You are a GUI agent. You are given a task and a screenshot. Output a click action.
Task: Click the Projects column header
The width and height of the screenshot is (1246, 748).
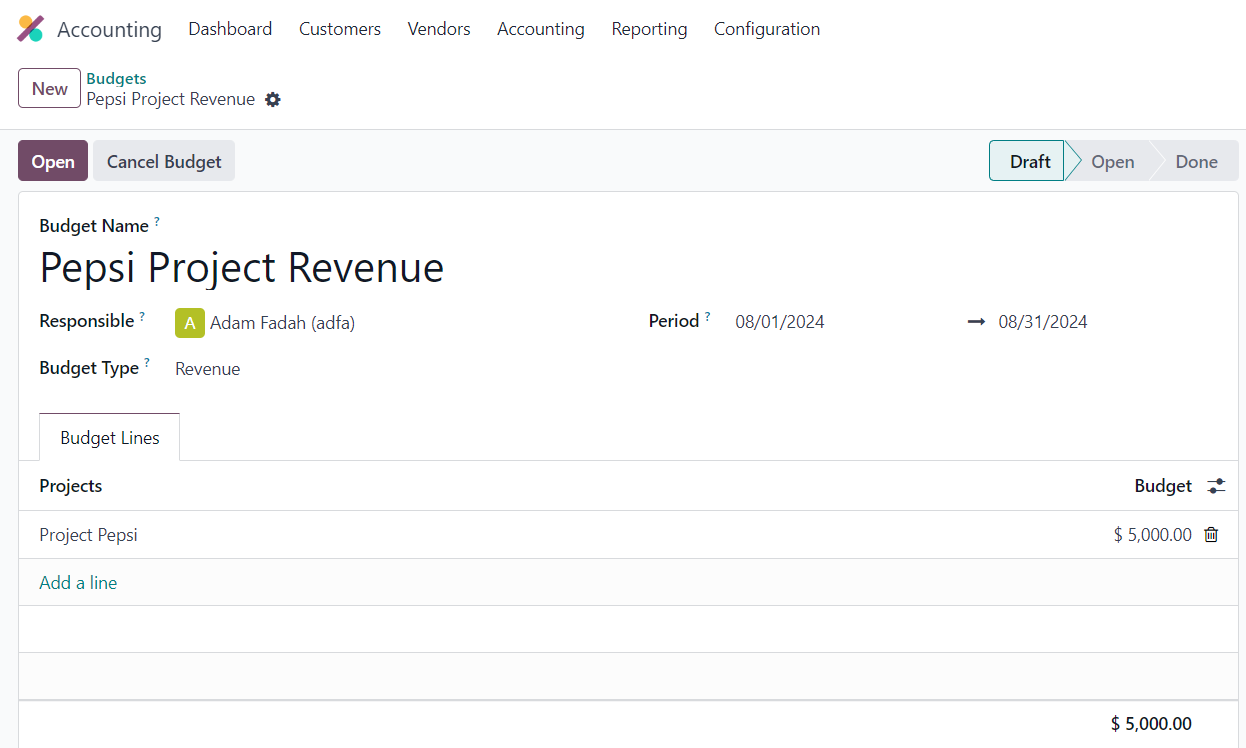click(71, 486)
